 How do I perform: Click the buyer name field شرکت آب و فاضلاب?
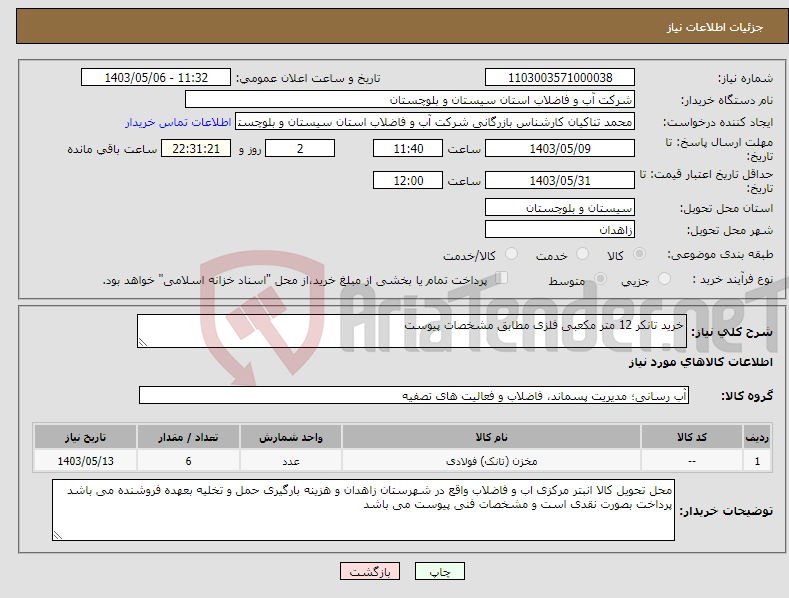(410, 100)
